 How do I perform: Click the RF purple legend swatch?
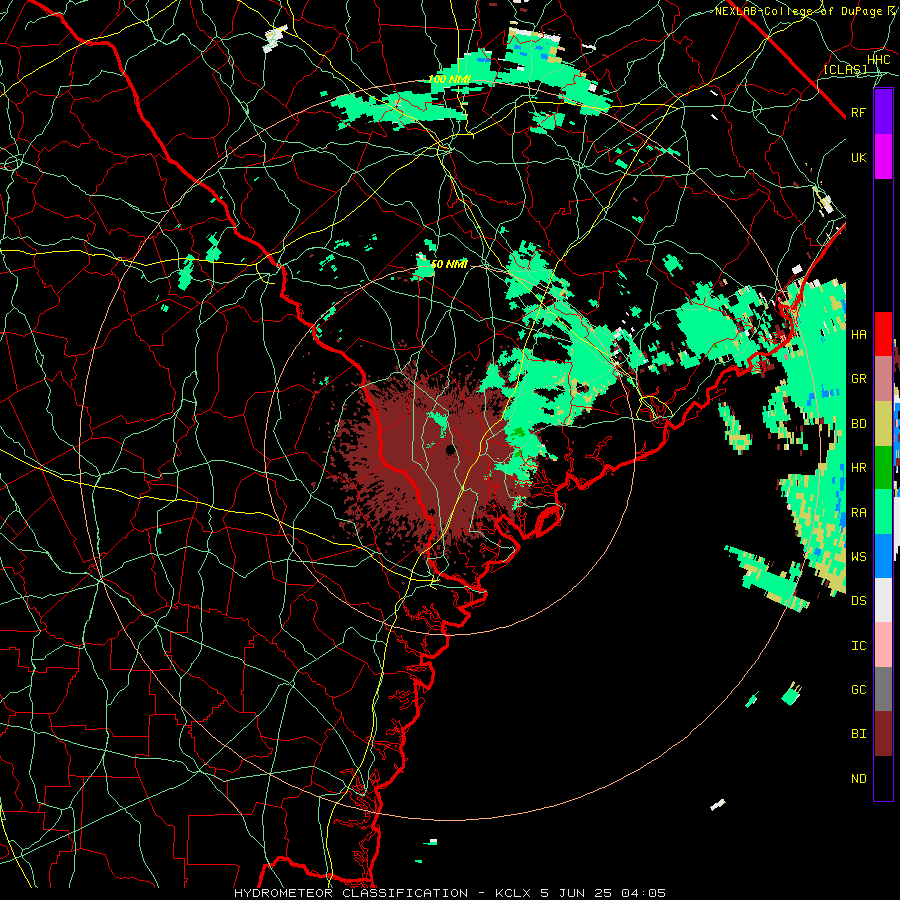coord(883,112)
